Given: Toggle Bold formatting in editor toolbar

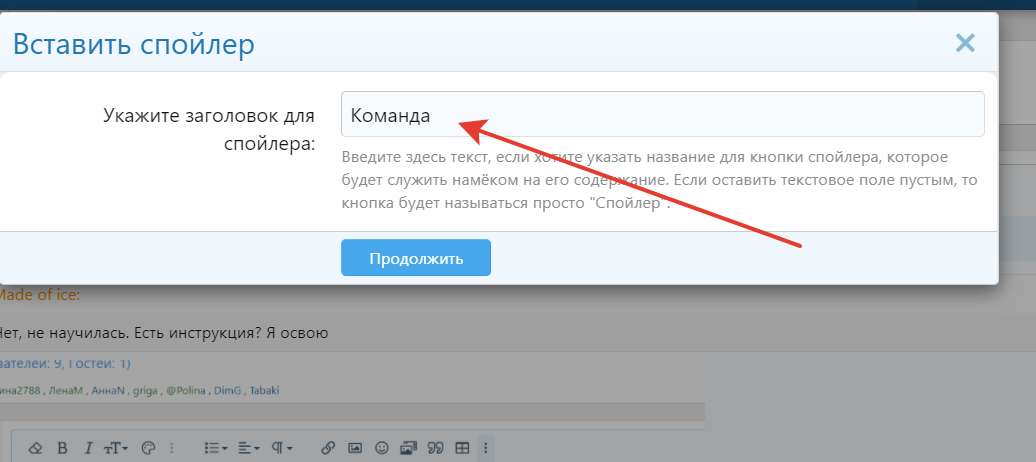Looking at the screenshot, I should [62, 448].
